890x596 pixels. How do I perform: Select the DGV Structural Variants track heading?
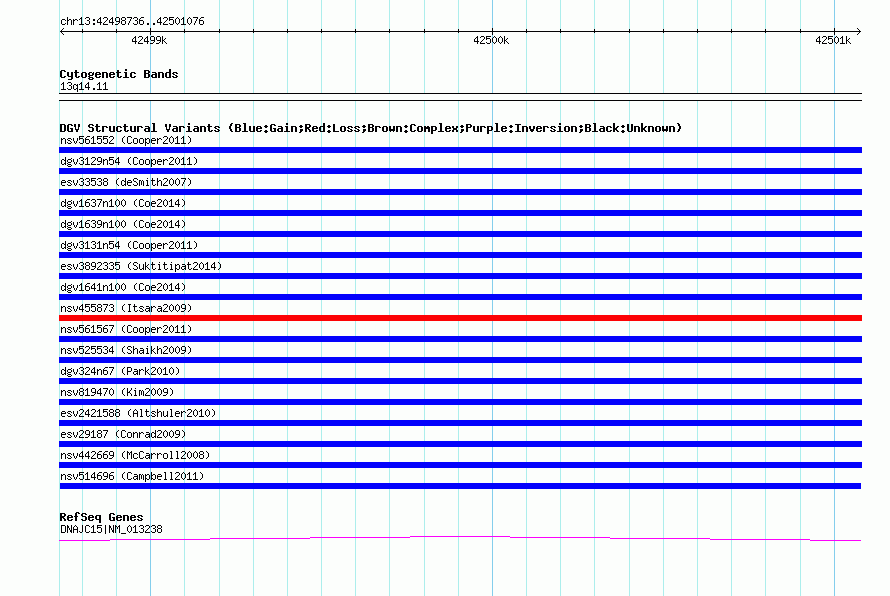point(371,128)
